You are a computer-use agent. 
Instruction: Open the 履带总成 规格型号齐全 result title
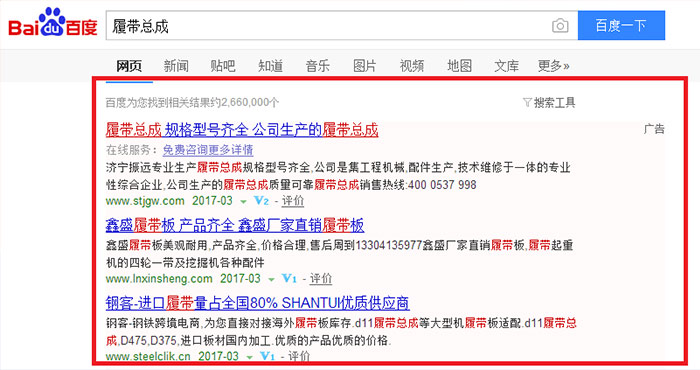[x=242, y=130]
